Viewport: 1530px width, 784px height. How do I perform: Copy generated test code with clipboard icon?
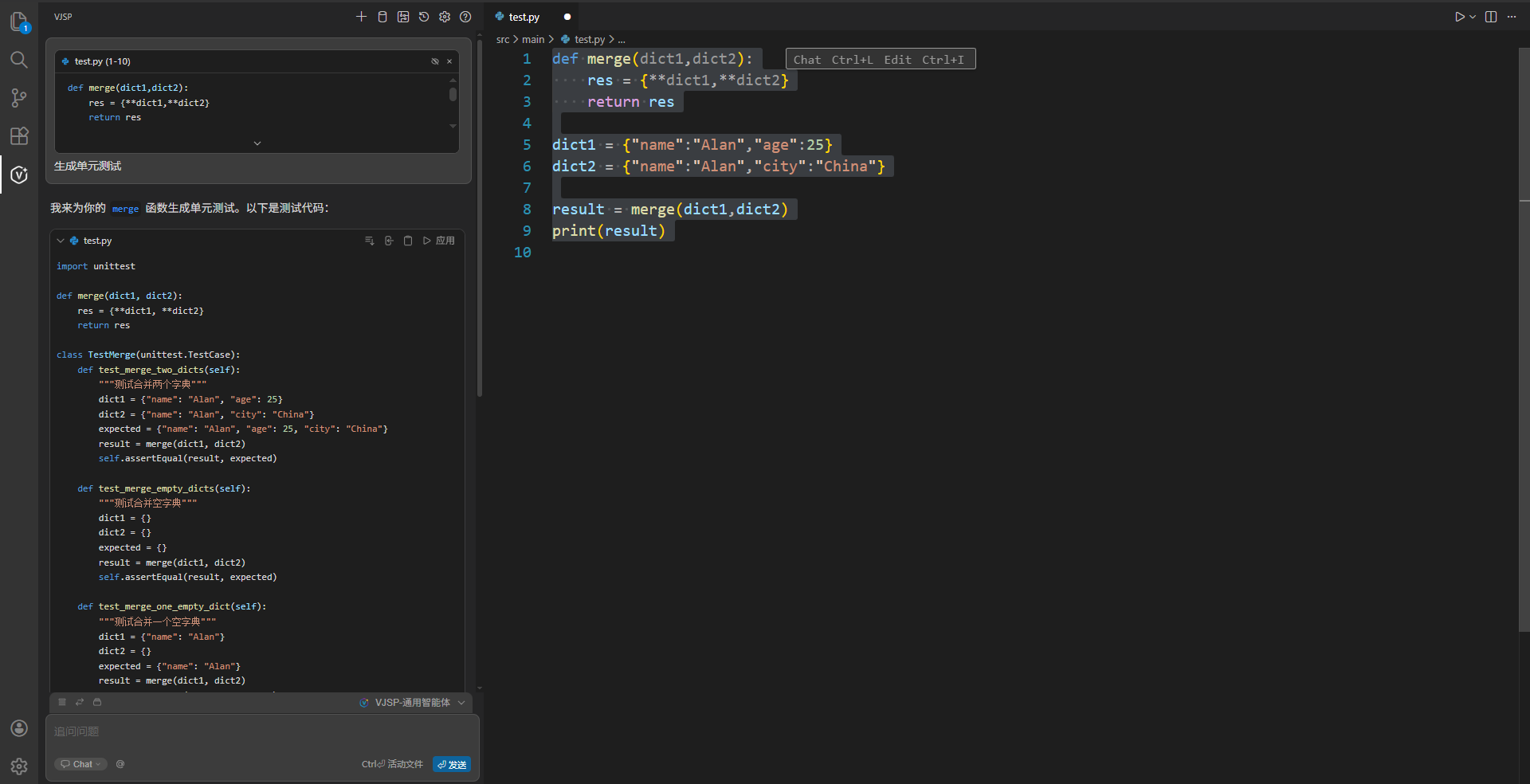click(x=408, y=241)
